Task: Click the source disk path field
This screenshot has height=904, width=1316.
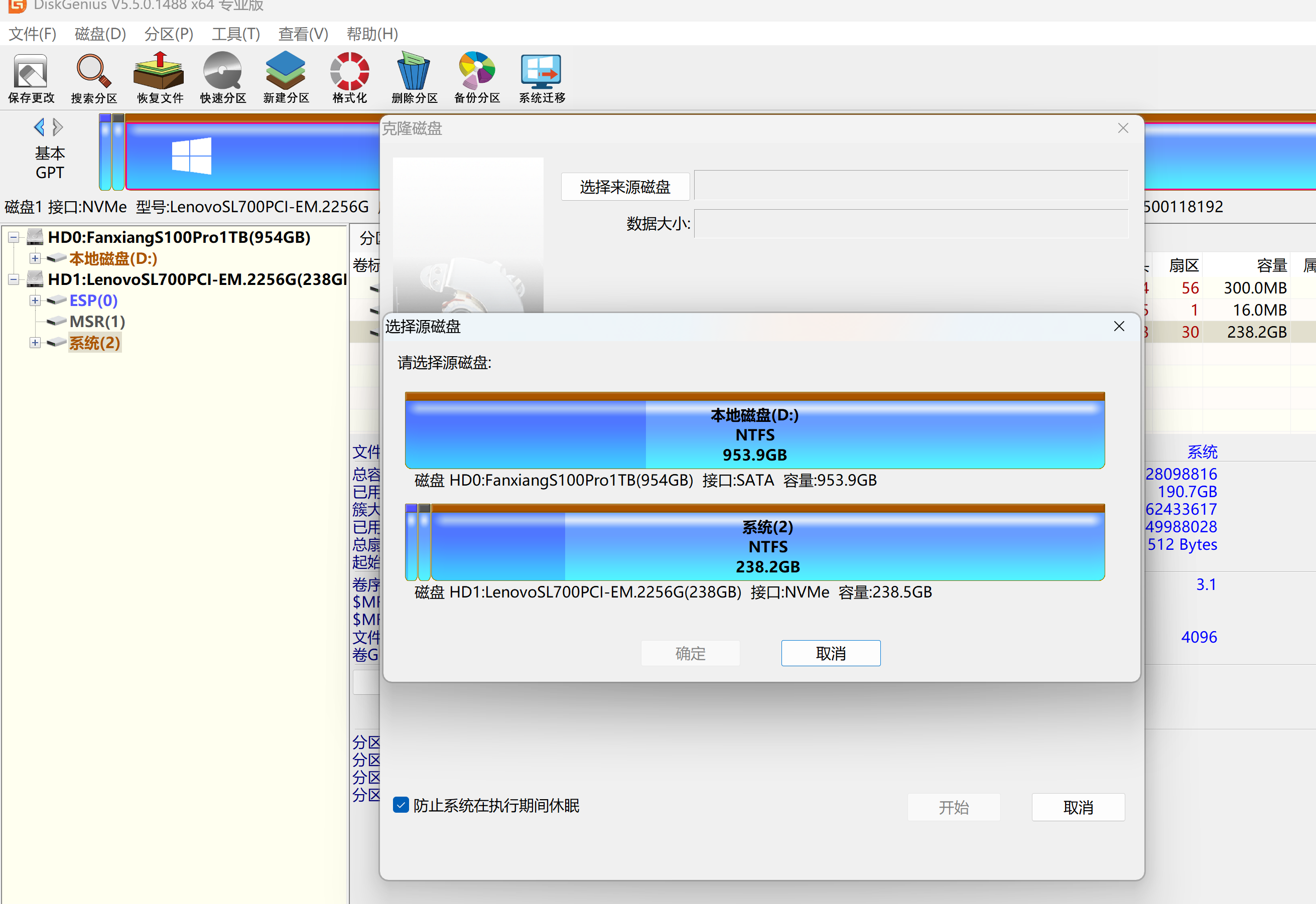Action: [x=911, y=185]
